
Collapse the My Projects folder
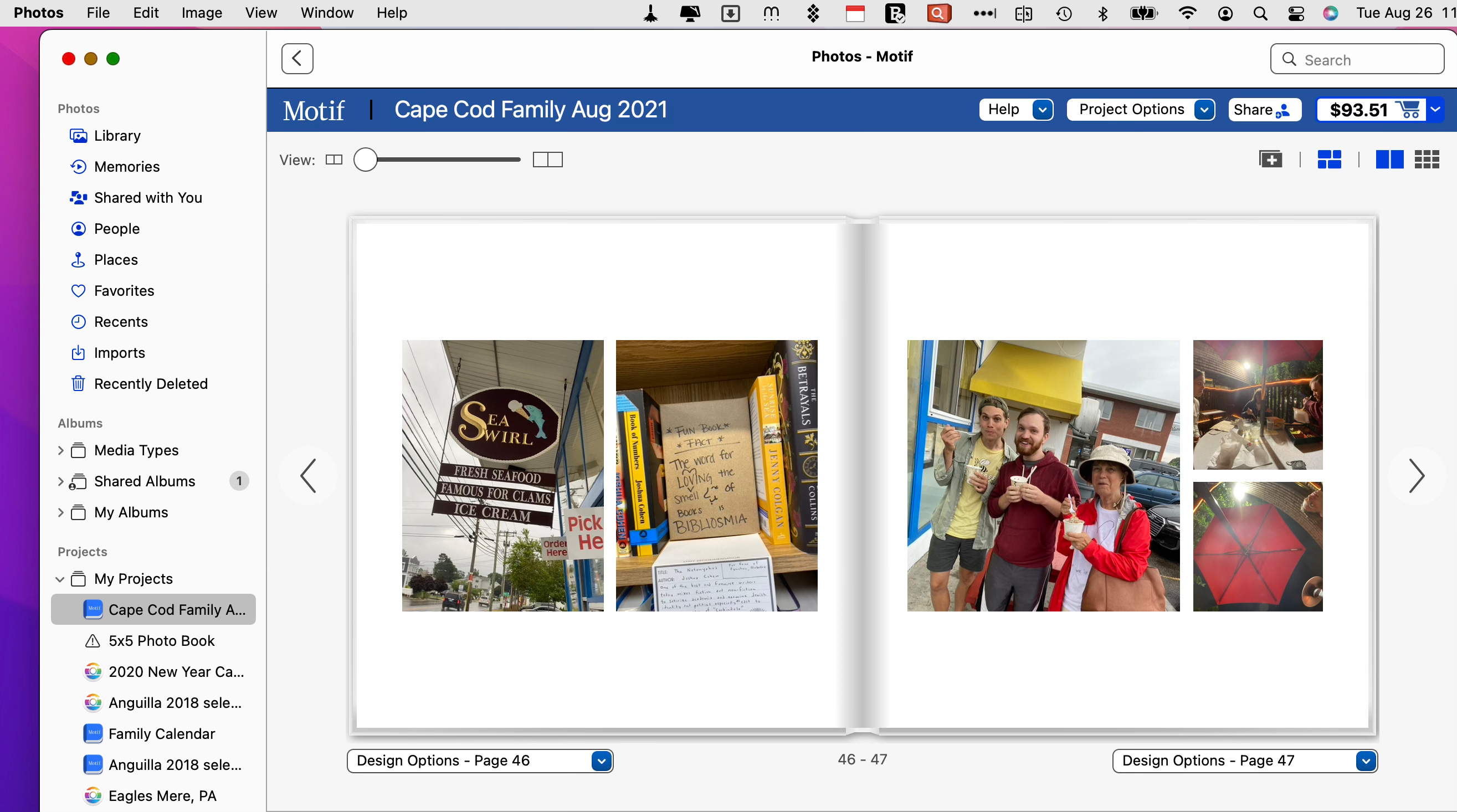(60, 579)
